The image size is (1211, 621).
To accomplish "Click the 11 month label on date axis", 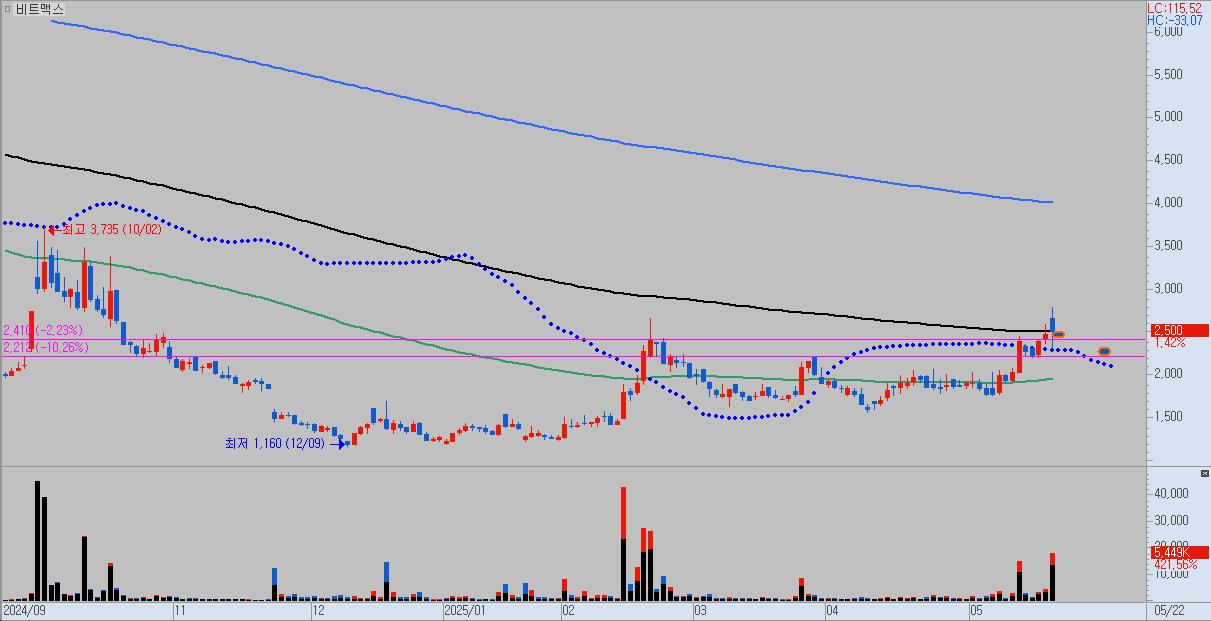I will [x=180, y=608].
